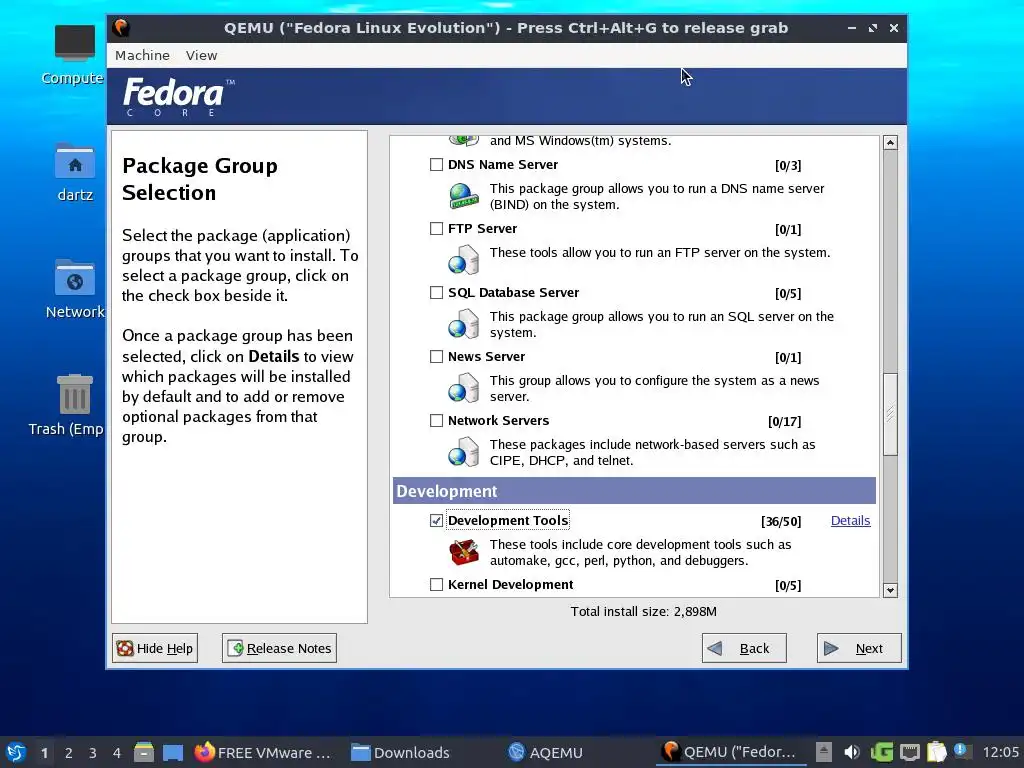
Task: Click the package list scrollbar down arrow
Action: (x=890, y=590)
